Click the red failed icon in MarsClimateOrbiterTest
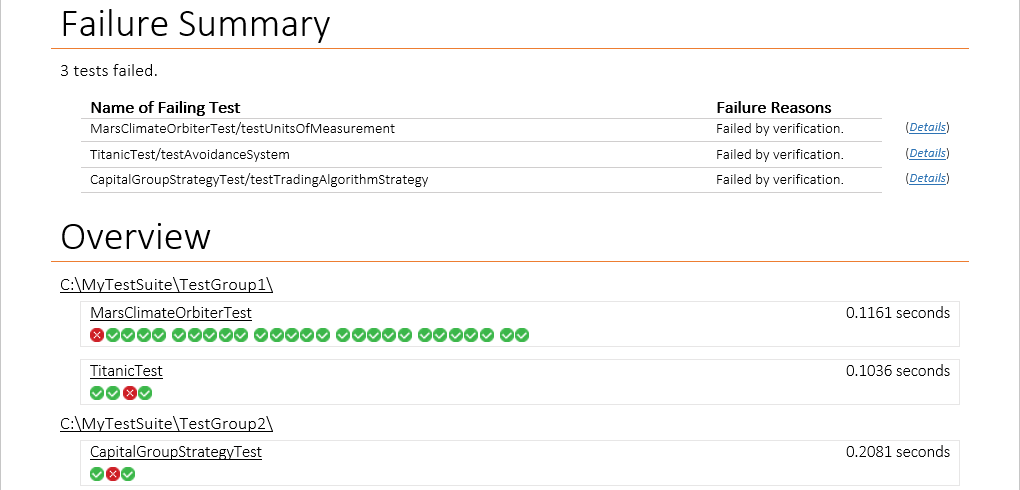The width and height of the screenshot is (1020, 490). point(97,335)
